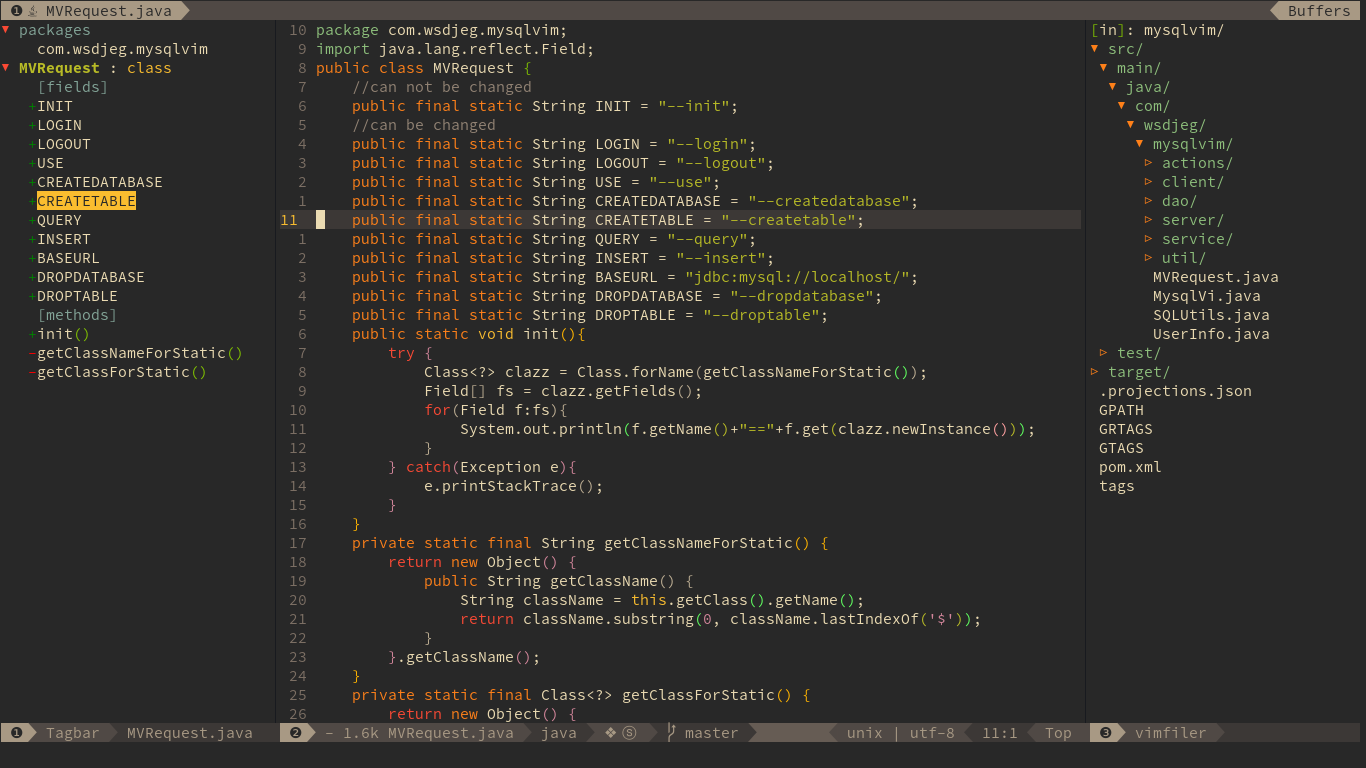Select com.wsdjeg.mysqlvim package in Tagbar
The image size is (1366, 768).
(122, 49)
